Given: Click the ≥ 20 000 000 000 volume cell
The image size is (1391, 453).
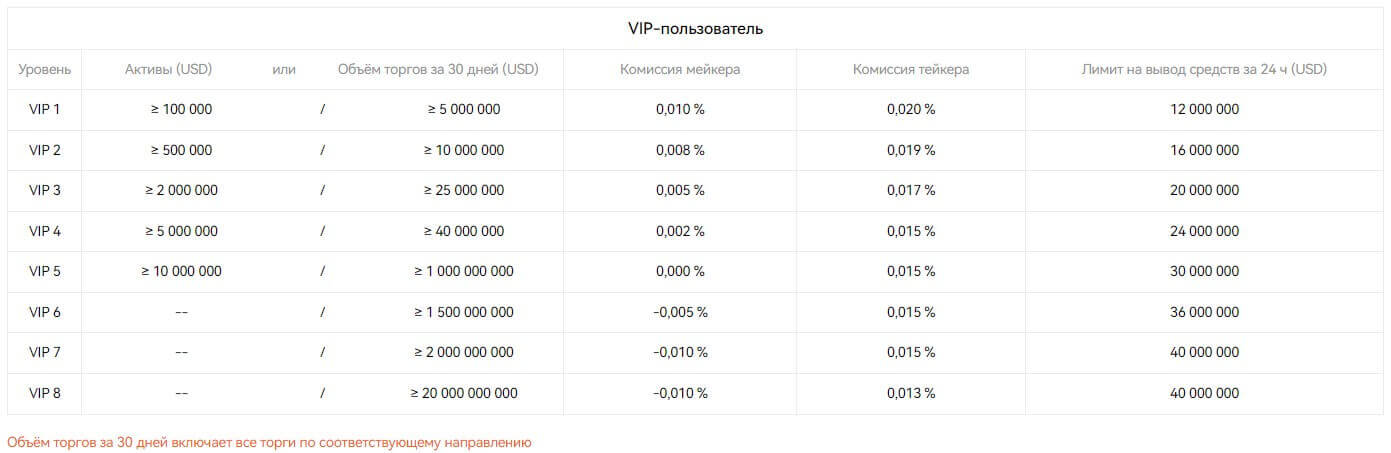Looking at the screenshot, I should click(464, 393).
